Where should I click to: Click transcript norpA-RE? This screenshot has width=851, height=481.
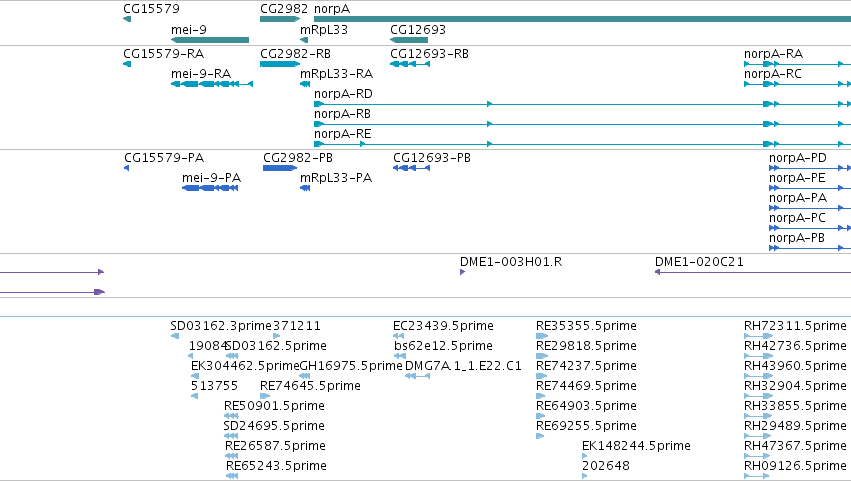(342, 134)
